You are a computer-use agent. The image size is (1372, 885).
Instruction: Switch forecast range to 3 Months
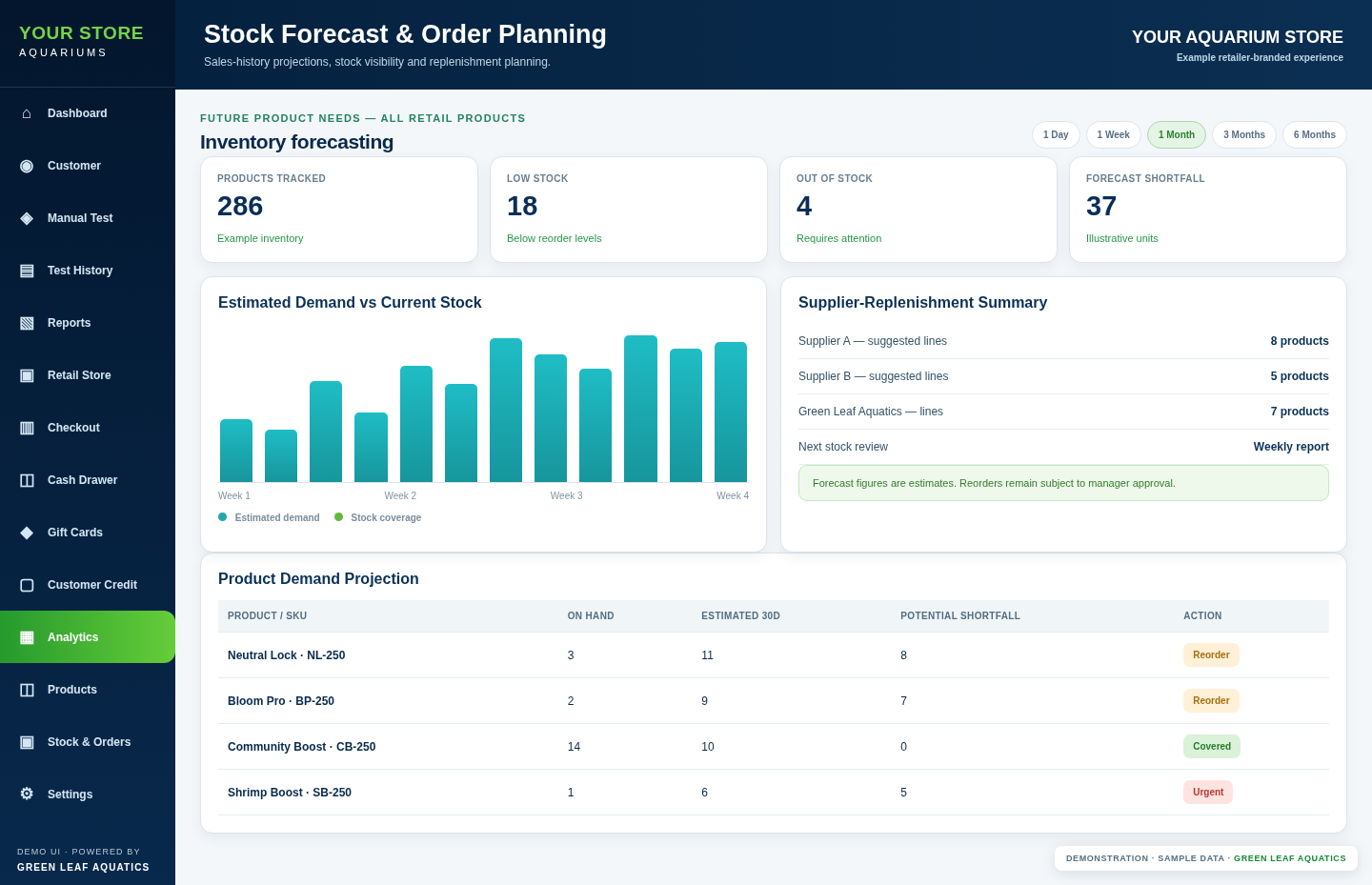tap(1244, 135)
